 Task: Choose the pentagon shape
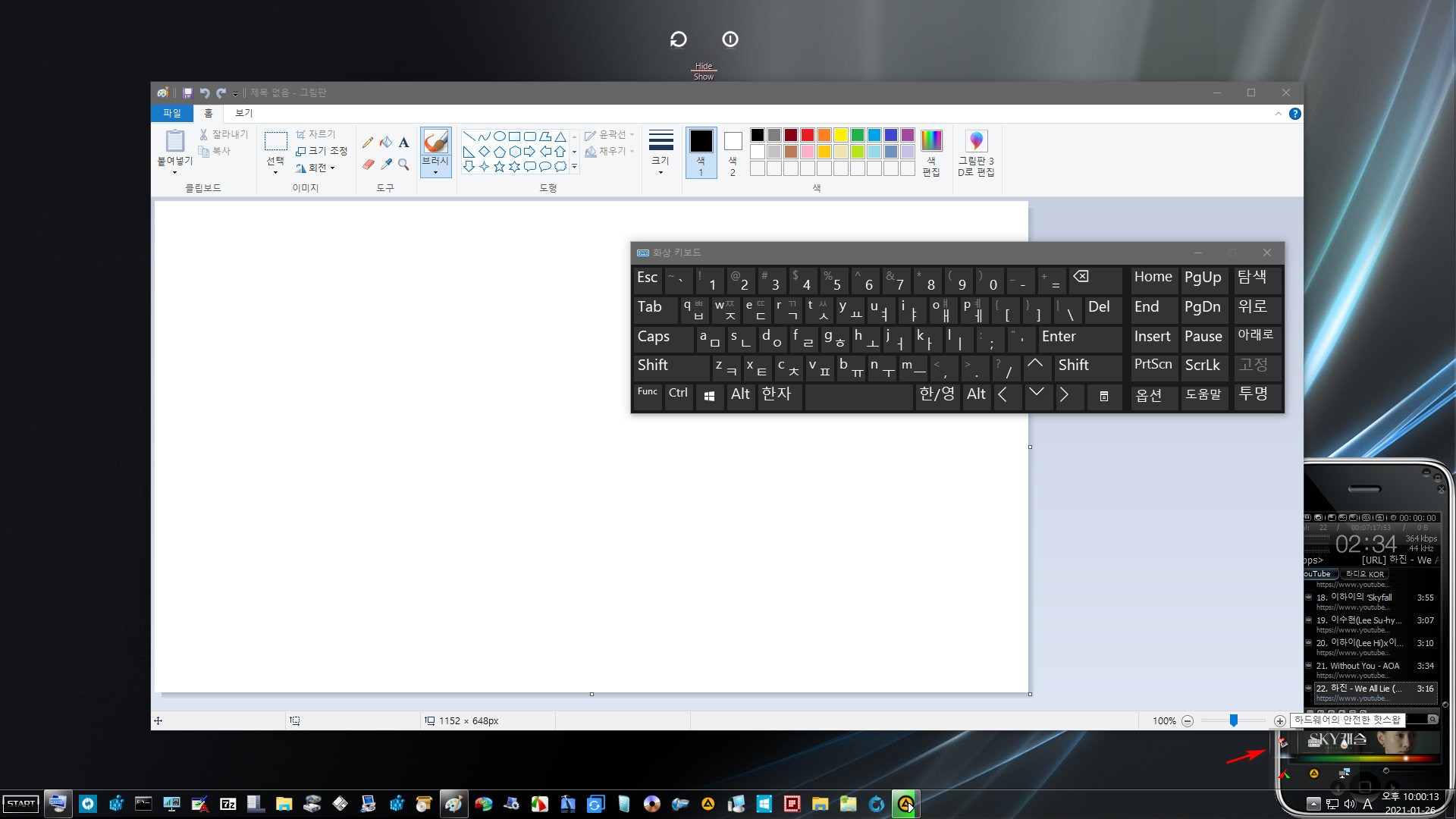click(x=499, y=152)
